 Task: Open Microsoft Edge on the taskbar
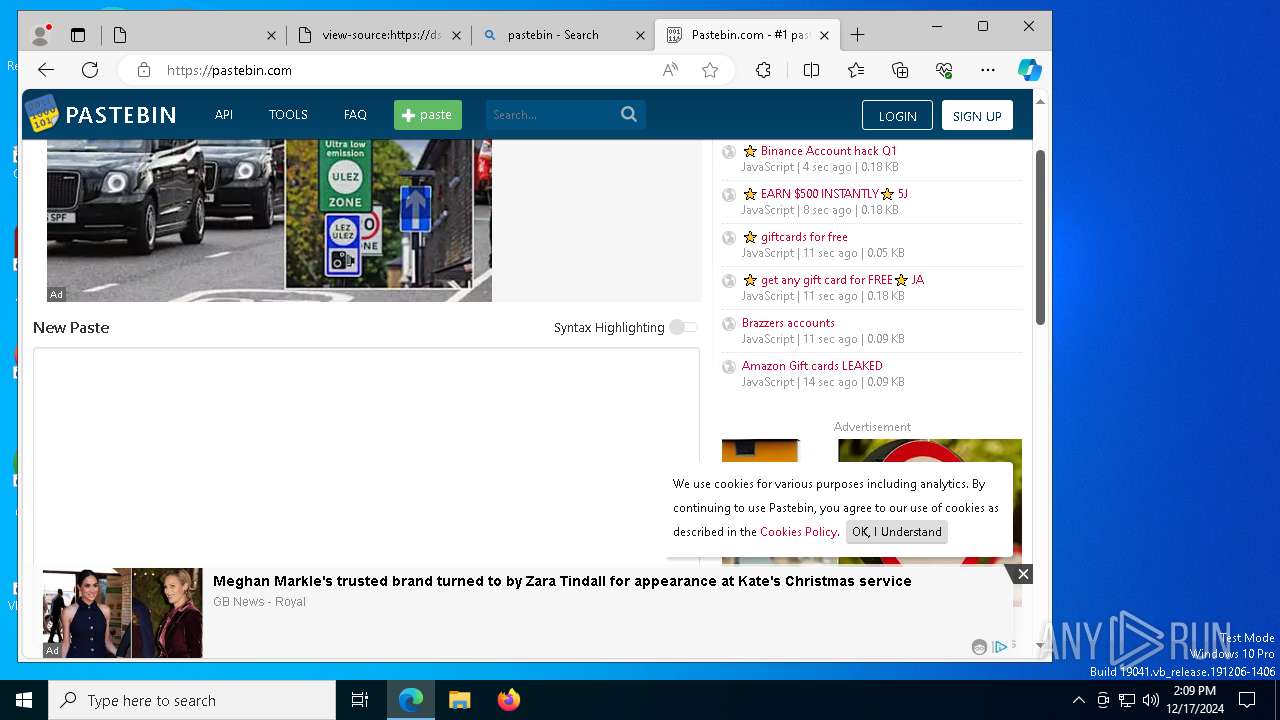(x=411, y=700)
